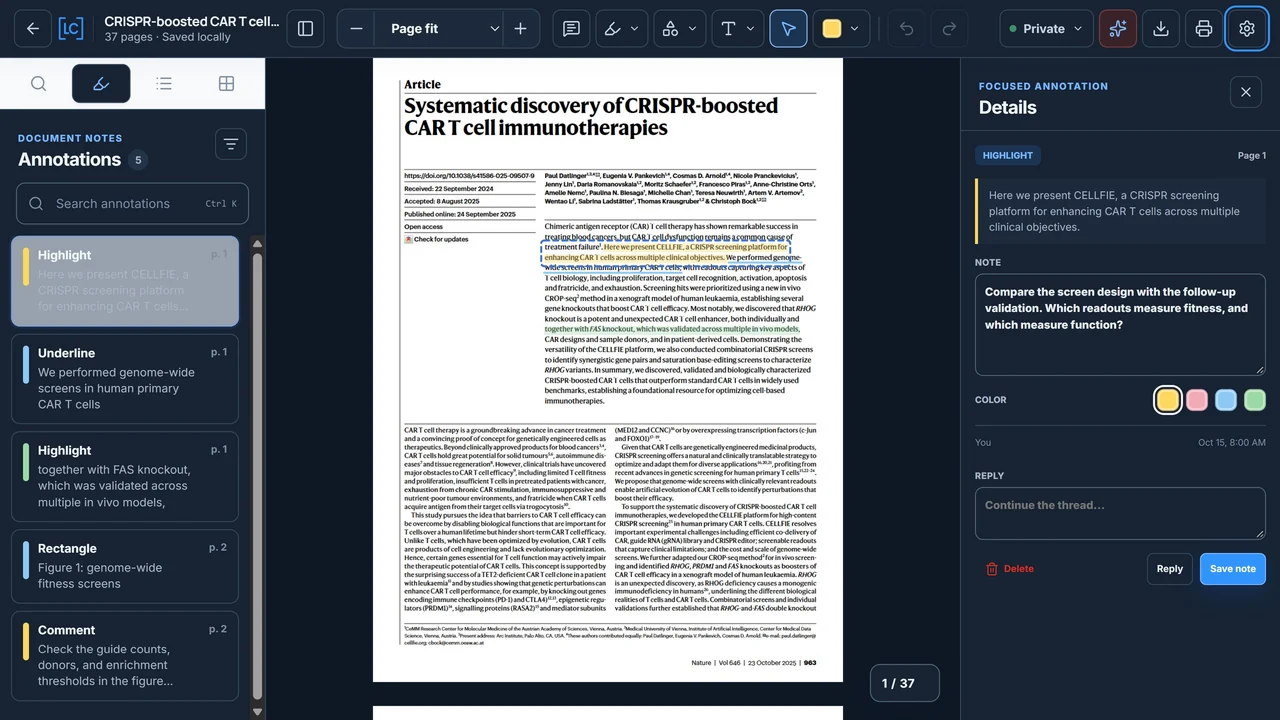This screenshot has width=1280, height=720.
Task: Open the Rectangle Figure 1 annotation card
Action: pos(125,566)
